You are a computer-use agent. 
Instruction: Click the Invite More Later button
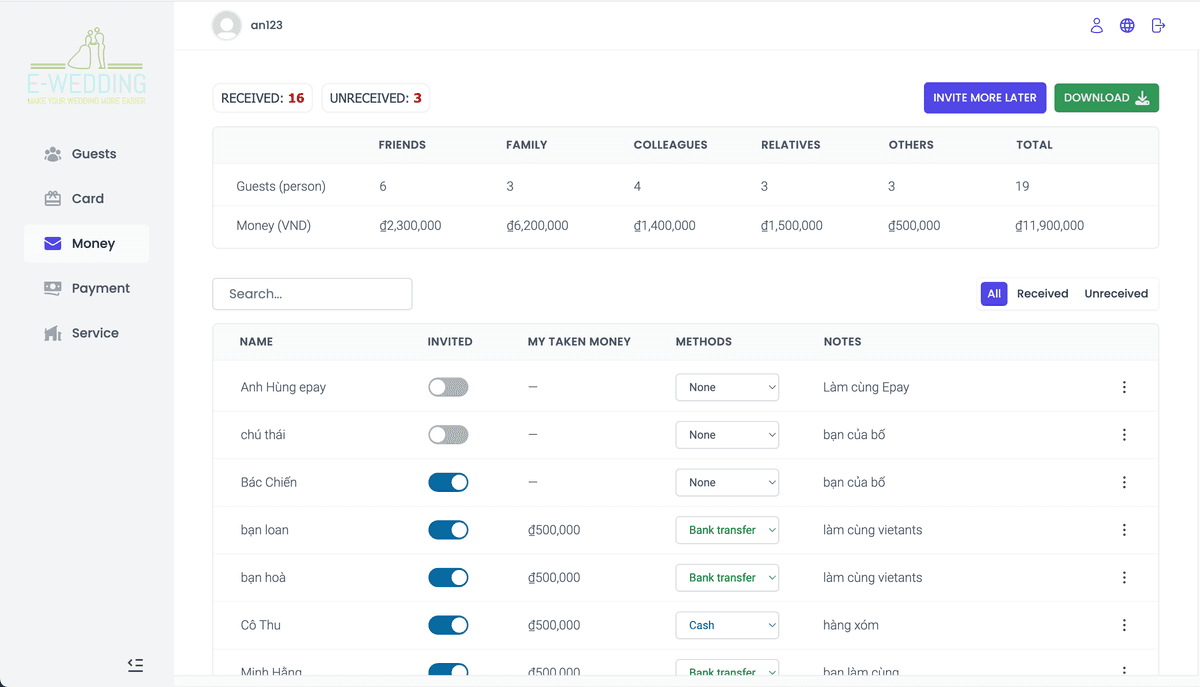click(x=984, y=98)
